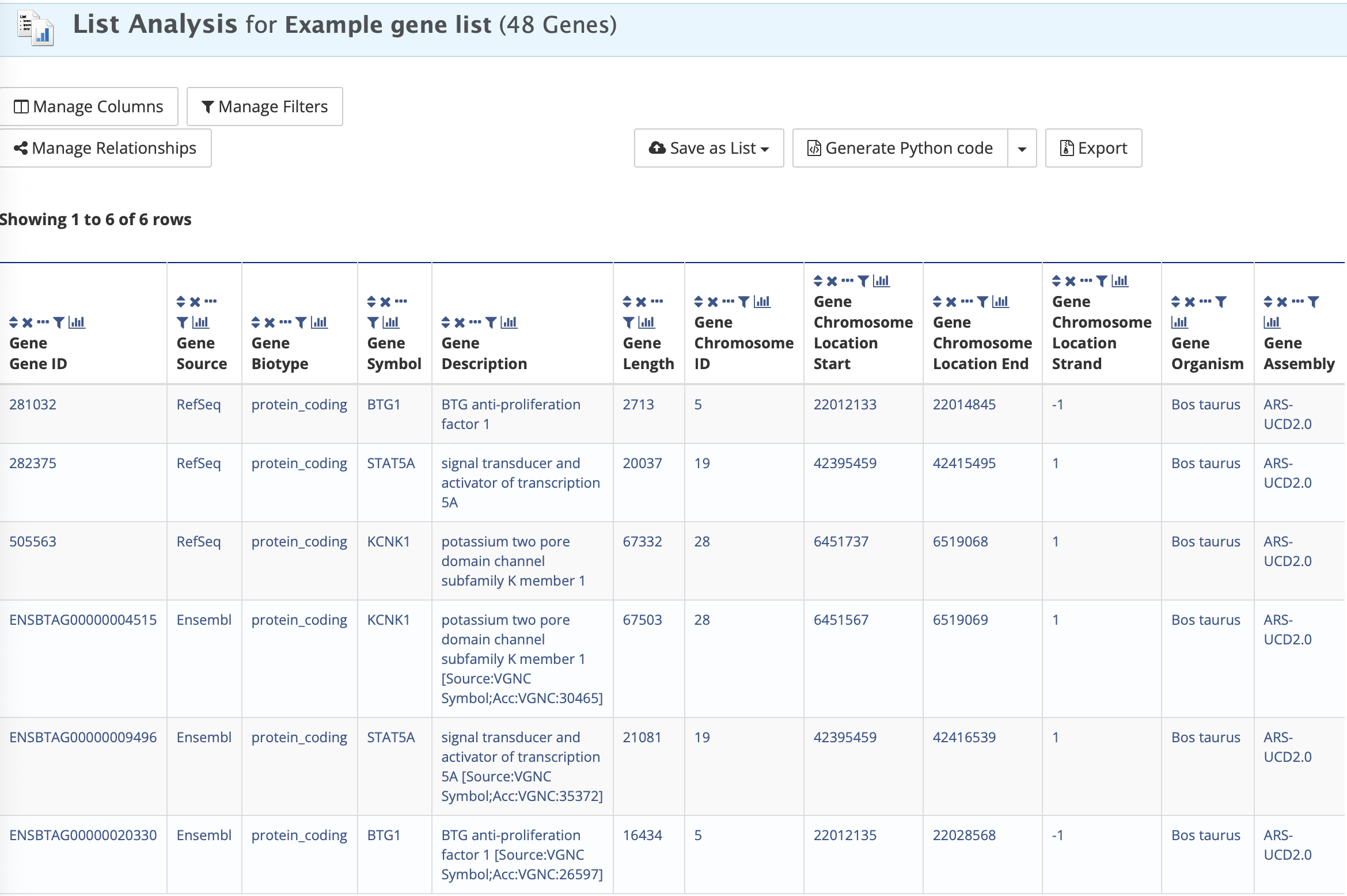Sort the Chromosome Location Strand column
The image size is (1347, 896).
1056,281
